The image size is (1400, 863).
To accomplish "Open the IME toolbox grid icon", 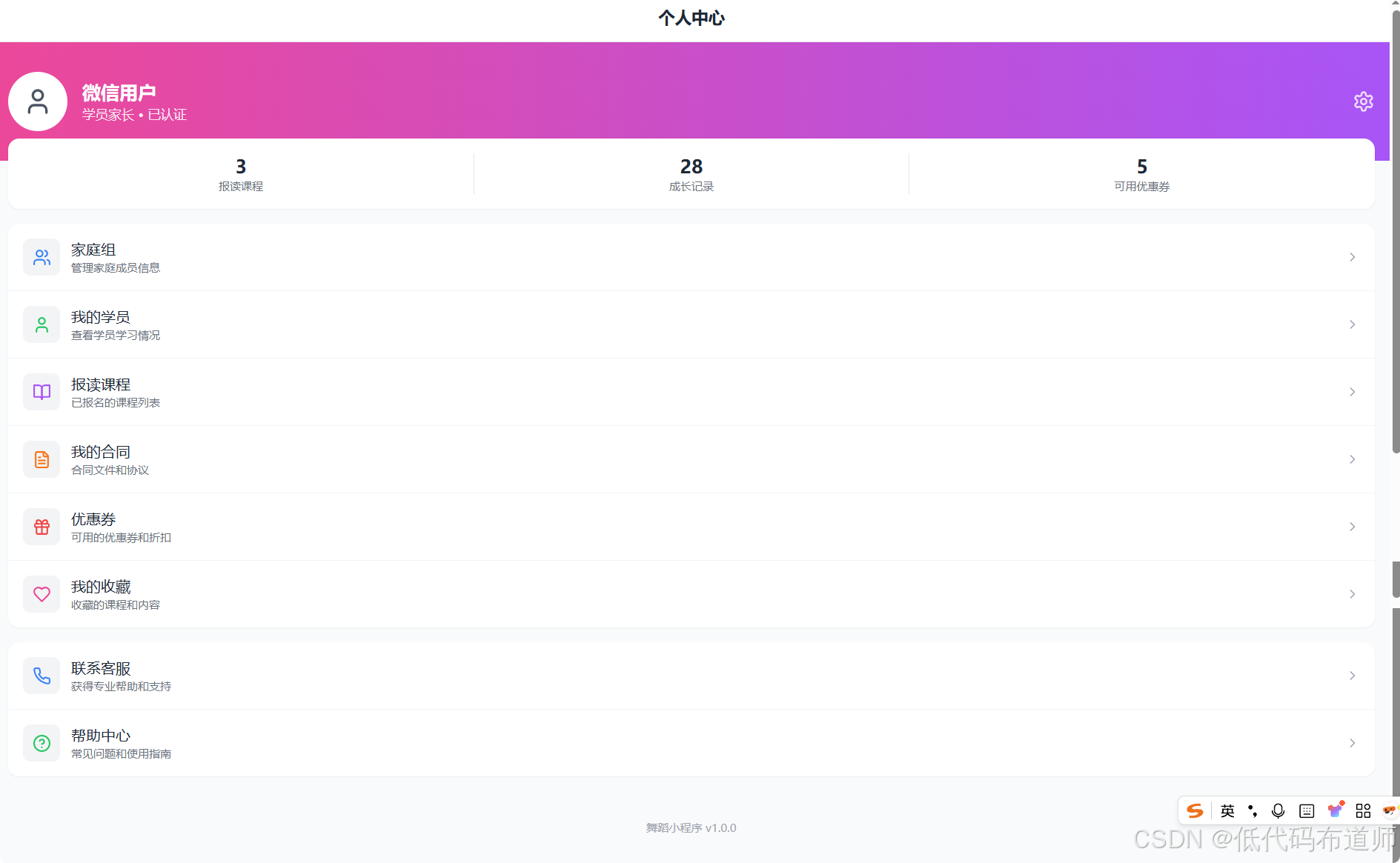I will click(1363, 810).
